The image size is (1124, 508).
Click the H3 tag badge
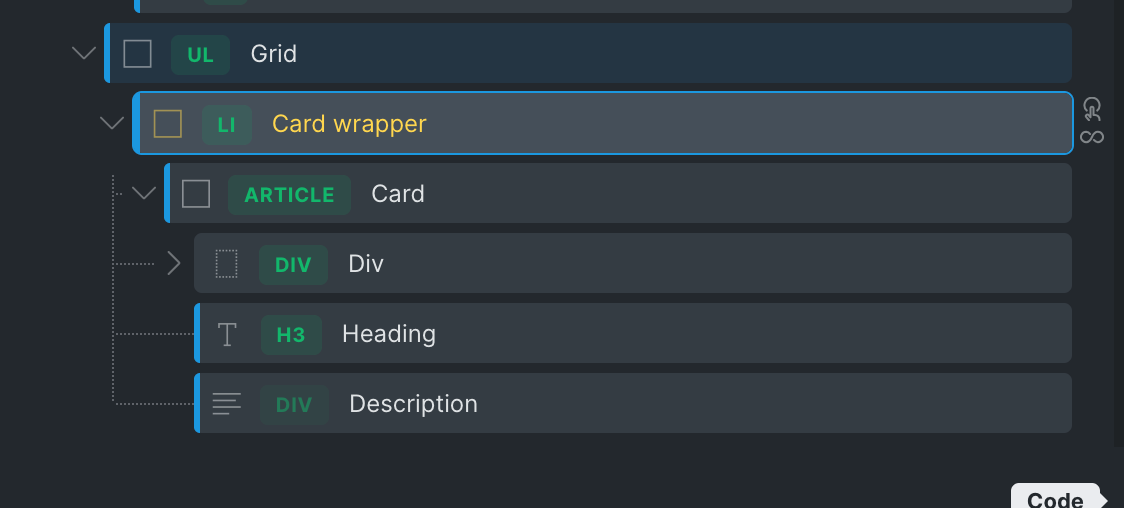tap(291, 335)
